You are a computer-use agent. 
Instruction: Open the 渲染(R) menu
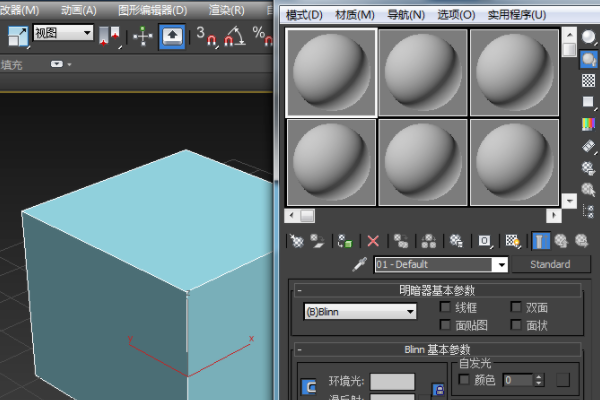coord(226,10)
